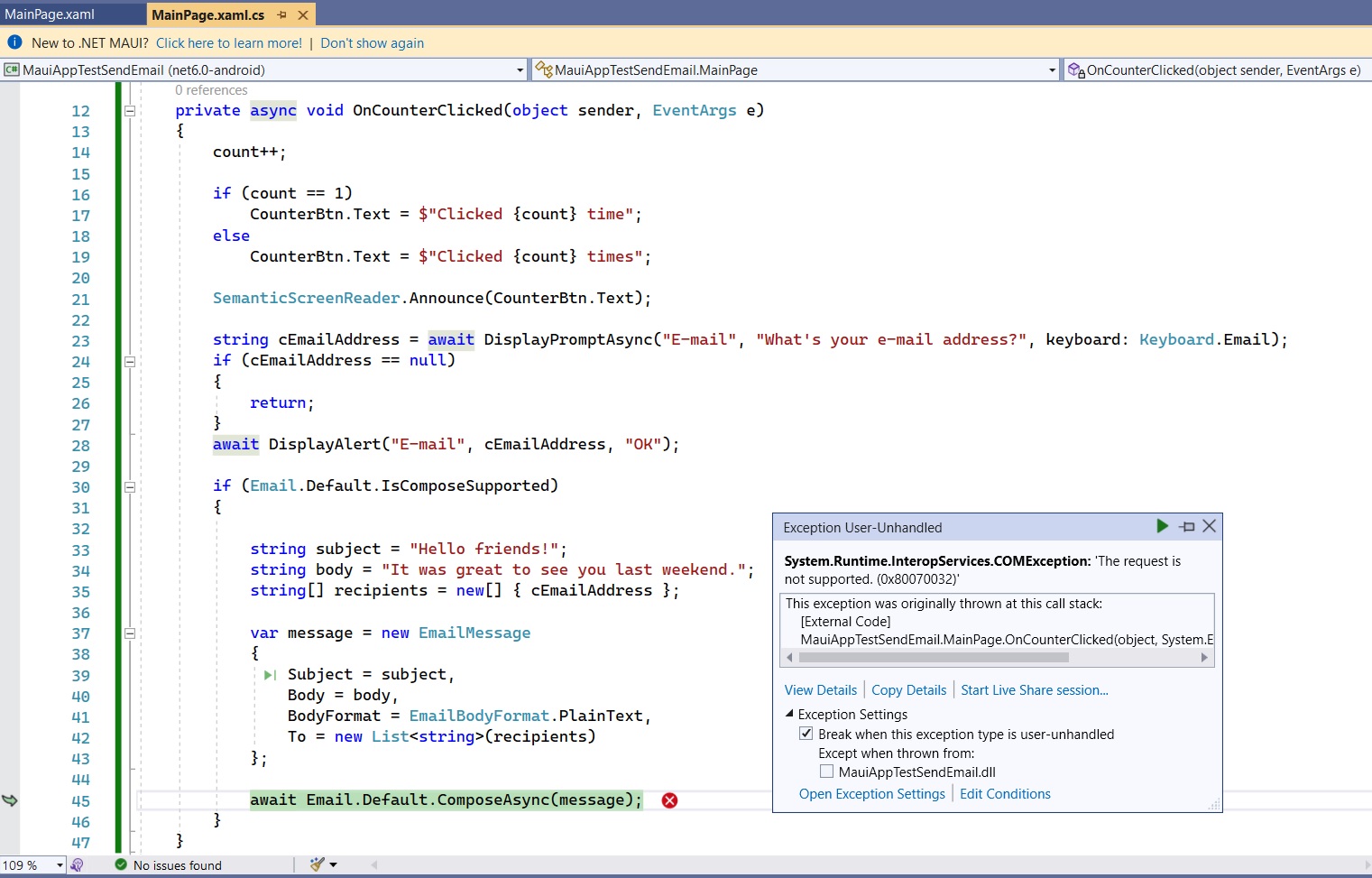Pin the Exception User-Unhandled popup
1372x878 pixels.
pyautogui.click(x=1188, y=526)
